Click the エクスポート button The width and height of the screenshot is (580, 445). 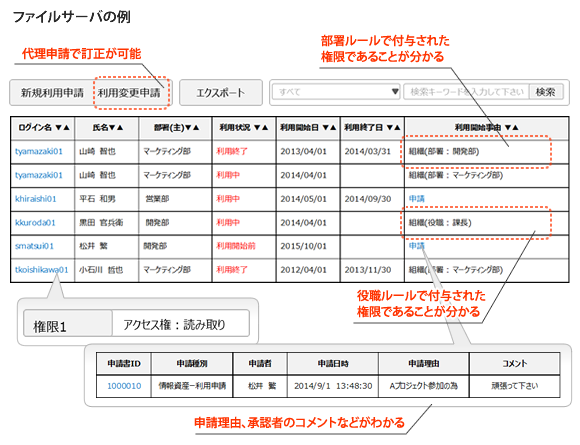click(220, 92)
